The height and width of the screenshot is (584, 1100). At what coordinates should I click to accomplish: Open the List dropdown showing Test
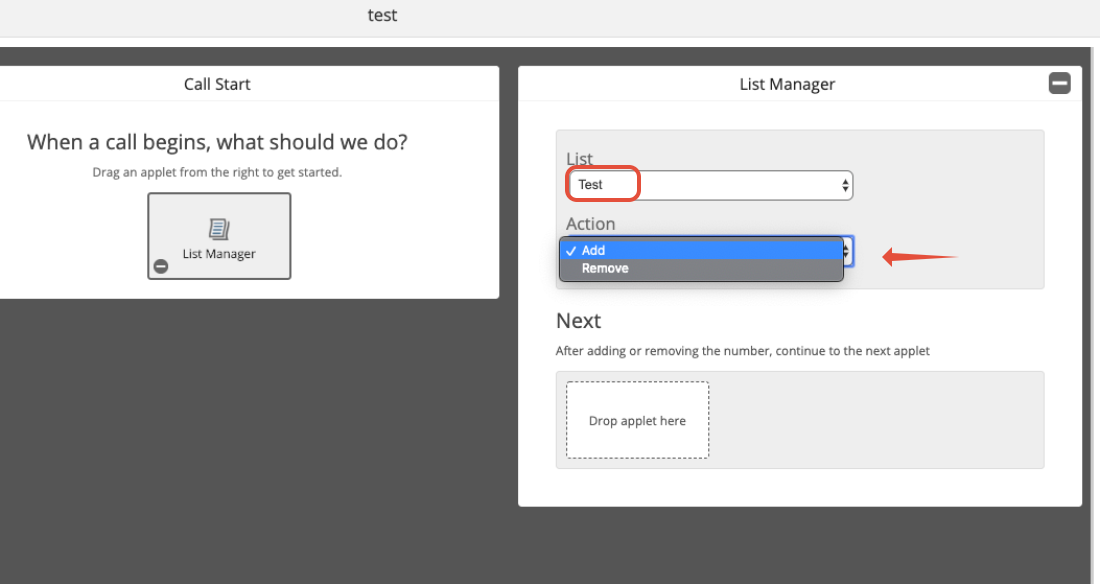(x=710, y=185)
